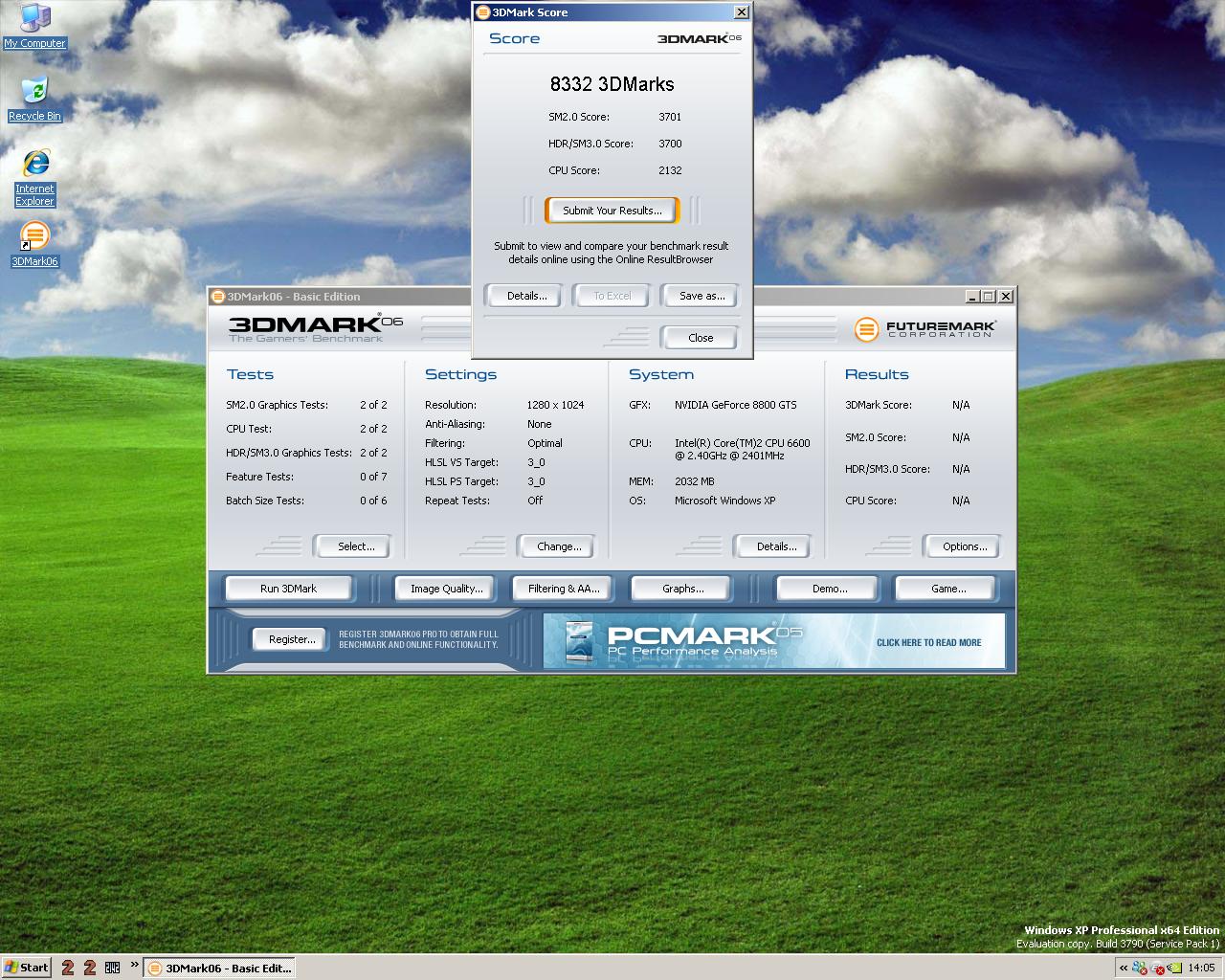Viewport: 1225px width, 980px height.
Task: Close the 3DMark Score dialog with X
Action: click(742, 12)
